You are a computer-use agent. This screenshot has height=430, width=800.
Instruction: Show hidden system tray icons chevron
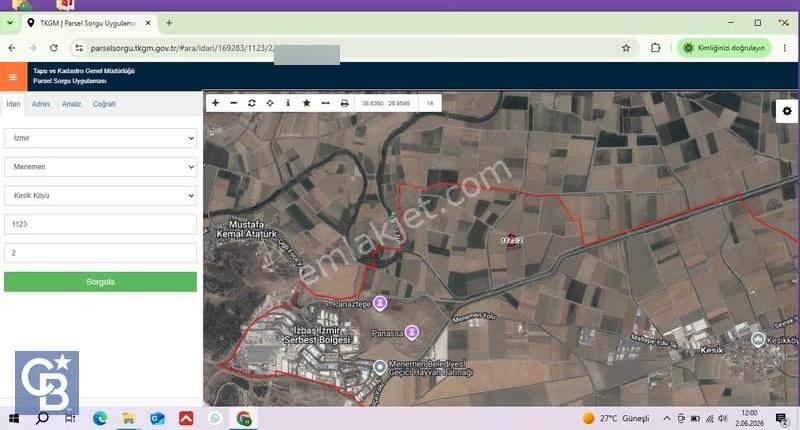(667, 418)
